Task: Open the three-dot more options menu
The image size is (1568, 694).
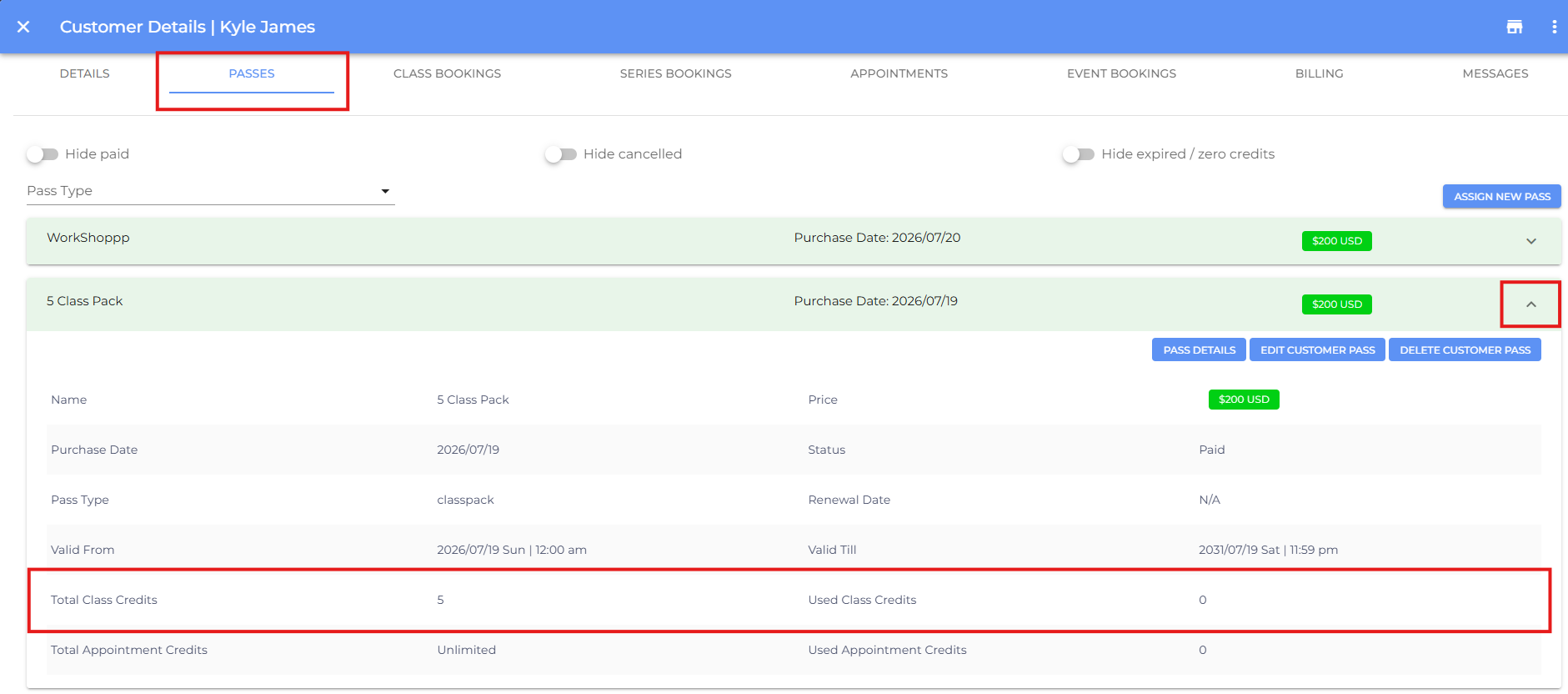Action: pos(1554,27)
